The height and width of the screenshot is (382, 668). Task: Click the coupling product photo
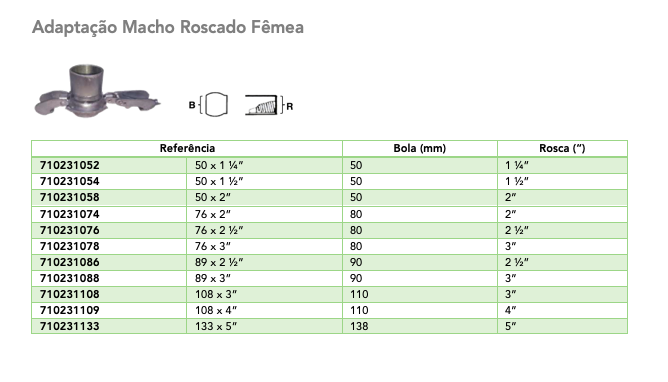[x=97, y=90]
